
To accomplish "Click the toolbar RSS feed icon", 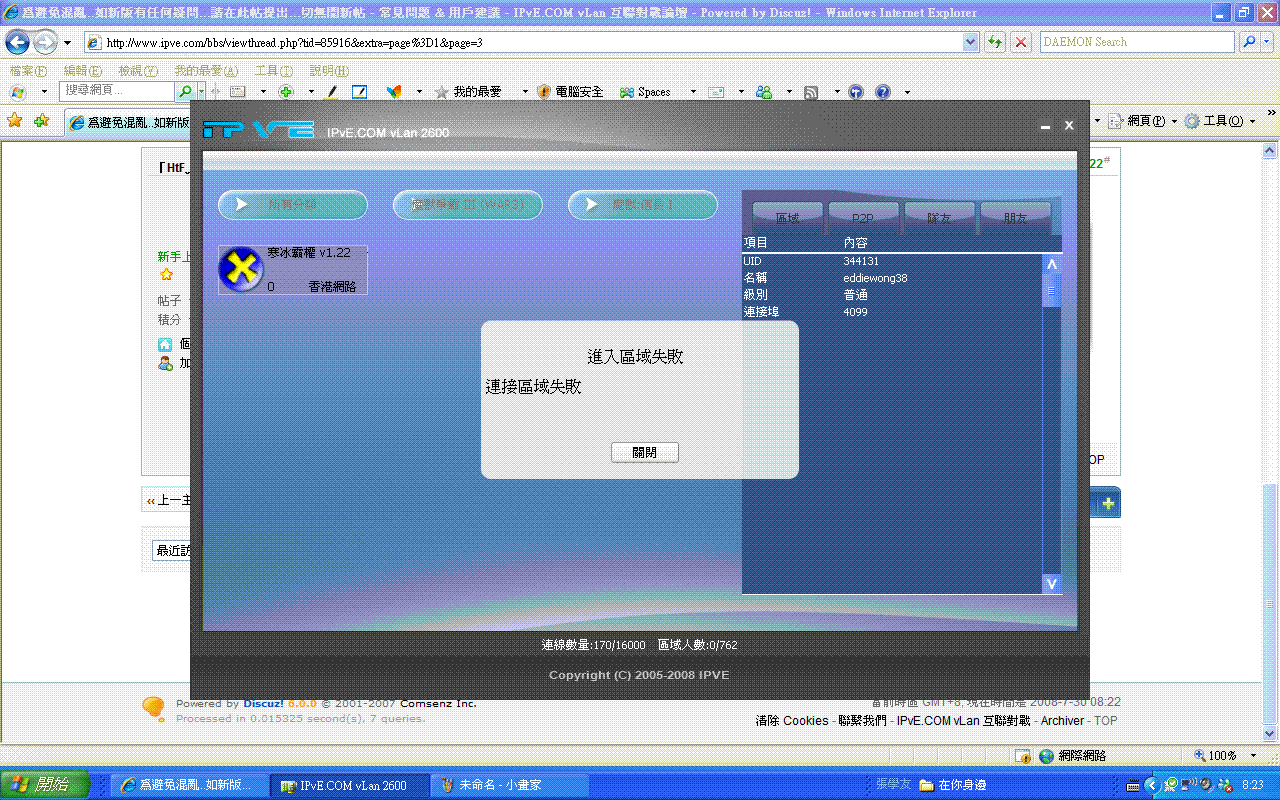I will 811,92.
